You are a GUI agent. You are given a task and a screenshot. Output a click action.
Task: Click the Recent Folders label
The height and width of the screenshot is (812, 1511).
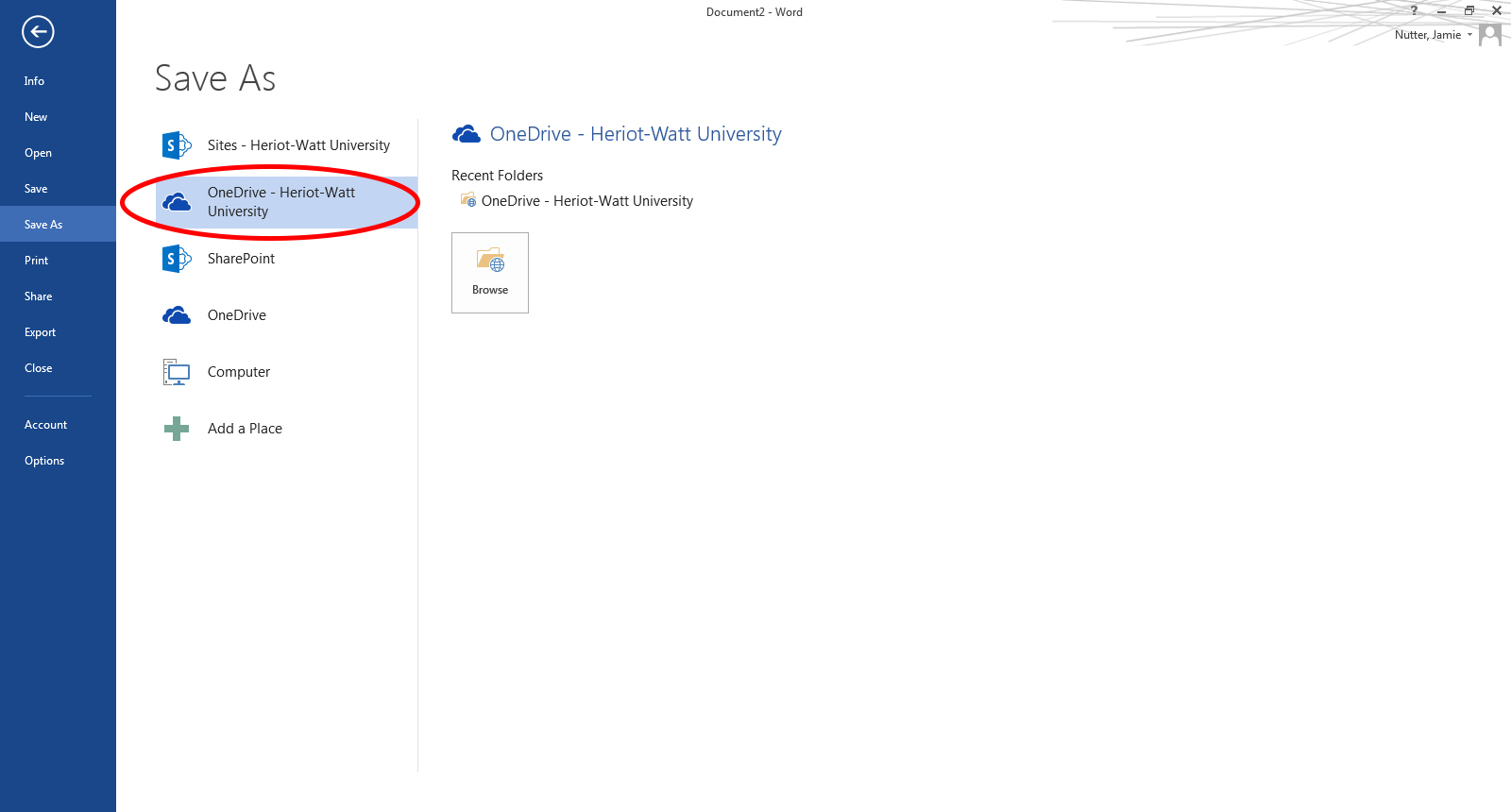[x=497, y=176]
